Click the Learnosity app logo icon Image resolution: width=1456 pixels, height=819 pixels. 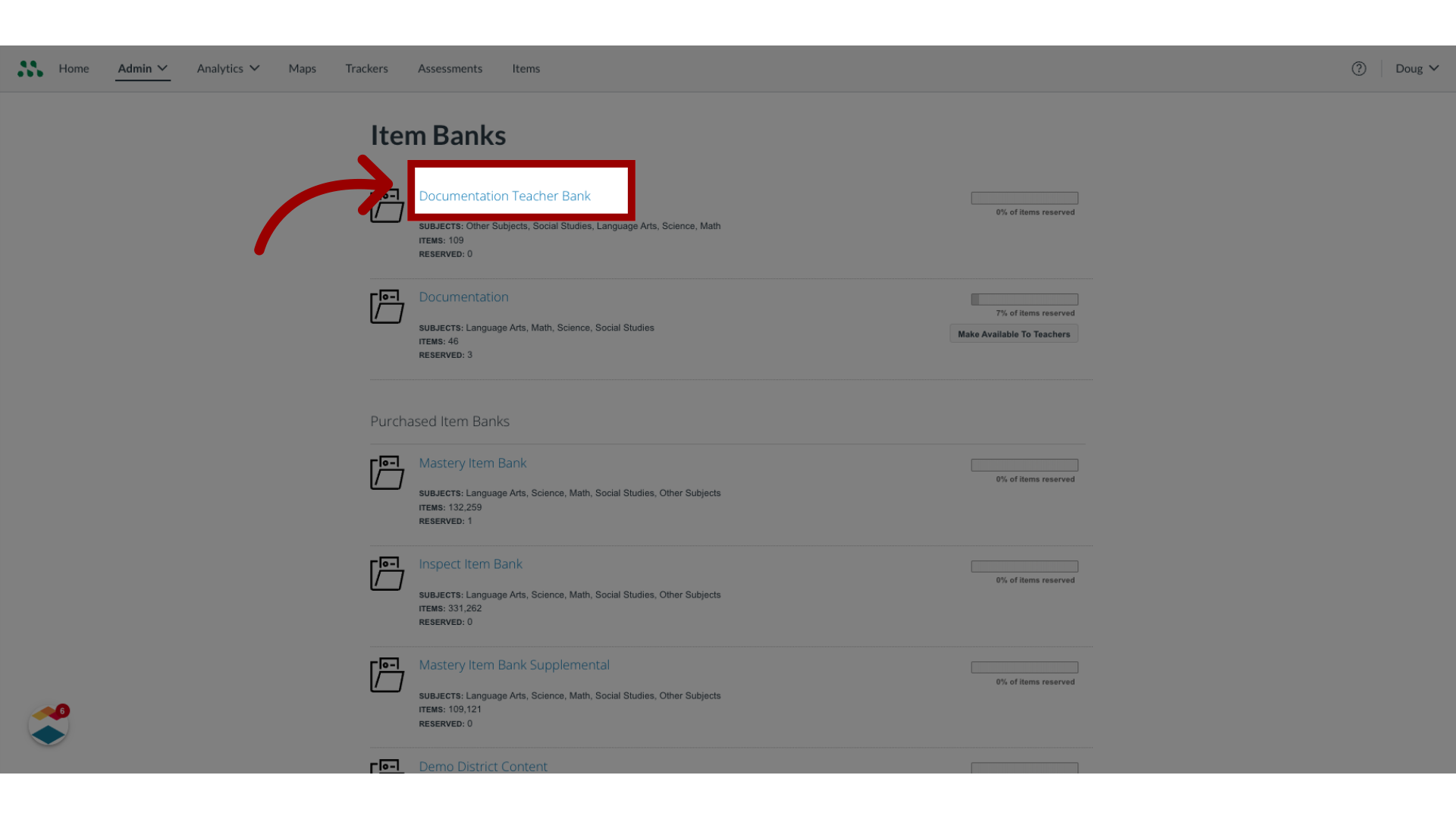click(30, 68)
